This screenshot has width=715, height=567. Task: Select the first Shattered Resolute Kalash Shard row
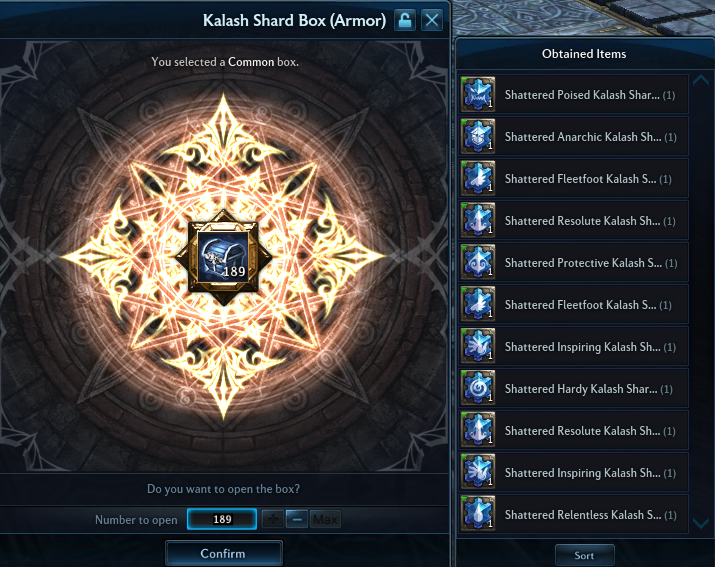[574, 221]
